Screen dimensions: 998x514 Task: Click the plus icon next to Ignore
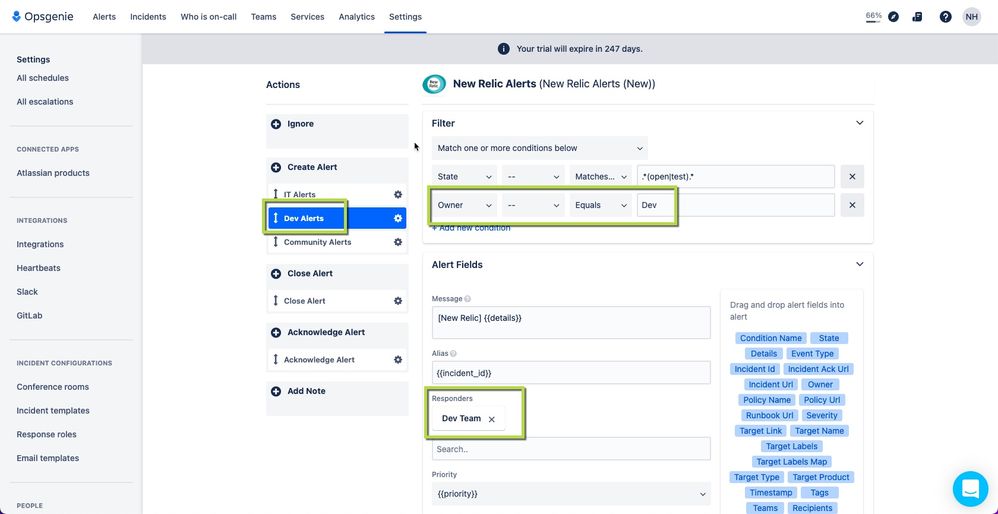pos(276,124)
